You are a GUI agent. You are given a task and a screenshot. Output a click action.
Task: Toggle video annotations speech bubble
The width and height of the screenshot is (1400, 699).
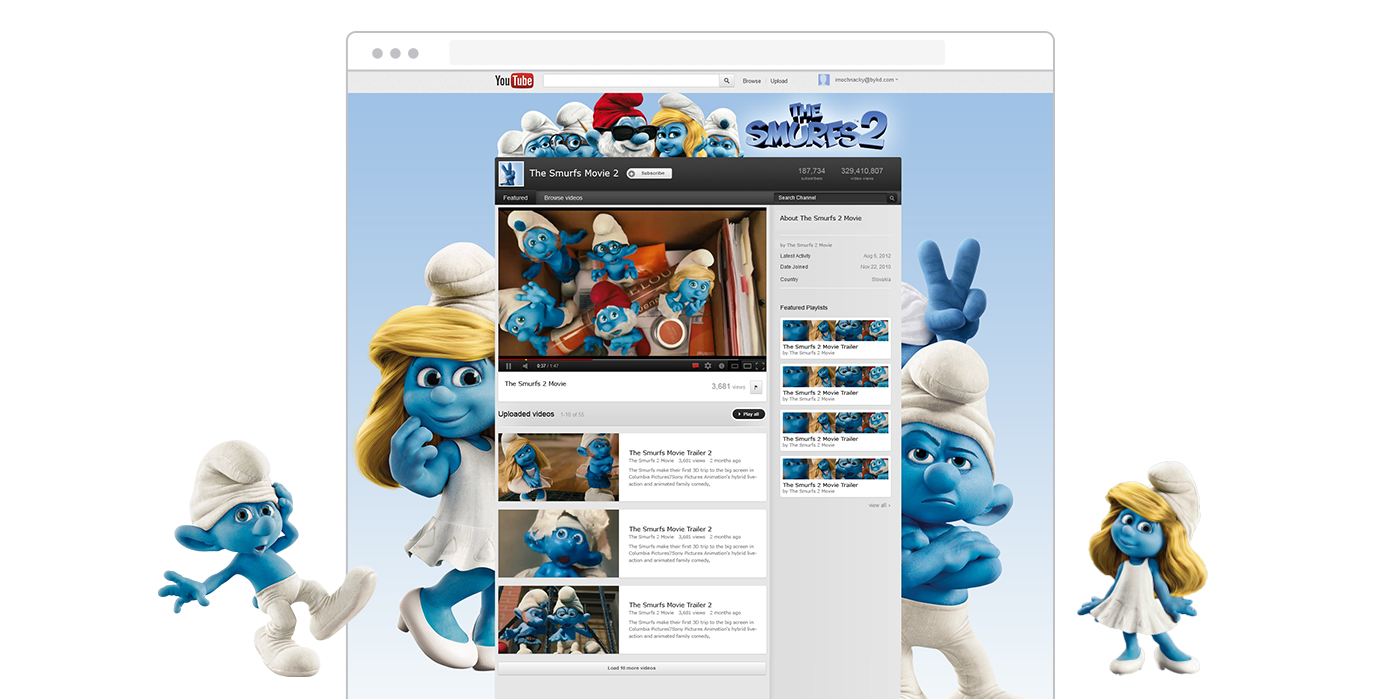pyautogui.click(x=695, y=366)
